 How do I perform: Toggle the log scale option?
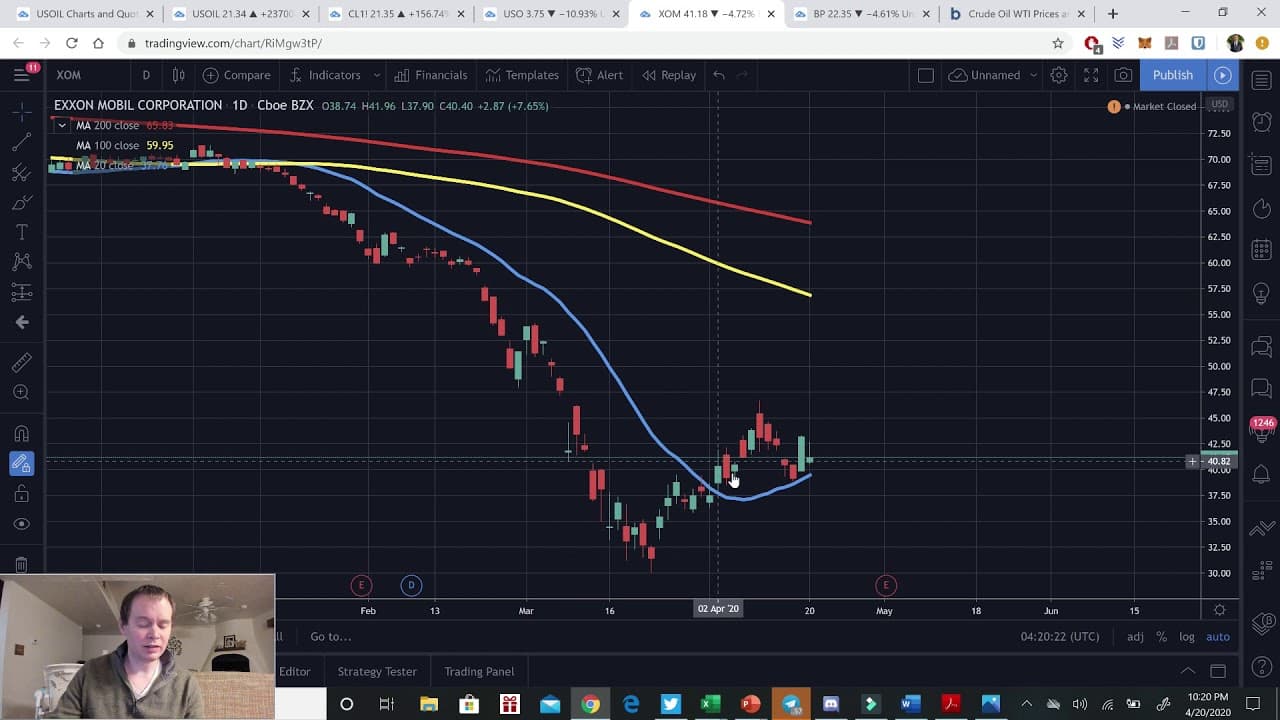tap(1186, 637)
